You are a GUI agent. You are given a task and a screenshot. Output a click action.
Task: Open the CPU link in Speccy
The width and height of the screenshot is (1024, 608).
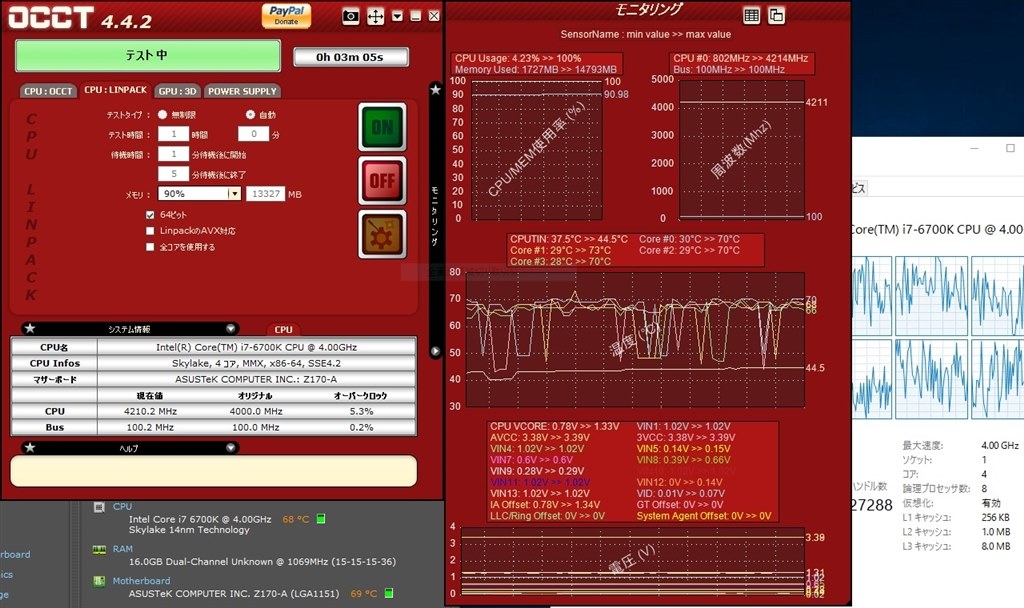[122, 506]
